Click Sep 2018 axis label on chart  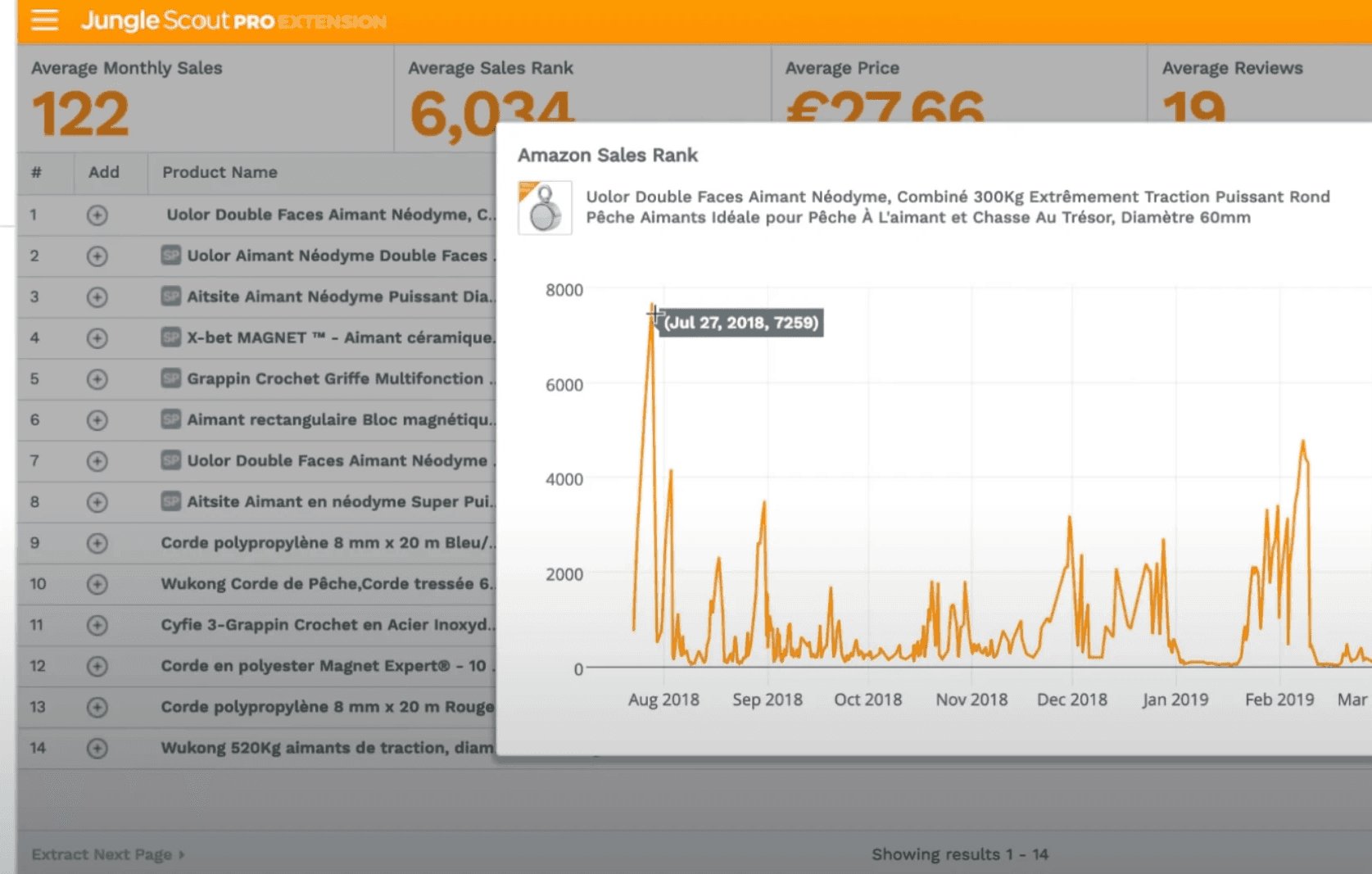click(x=768, y=700)
